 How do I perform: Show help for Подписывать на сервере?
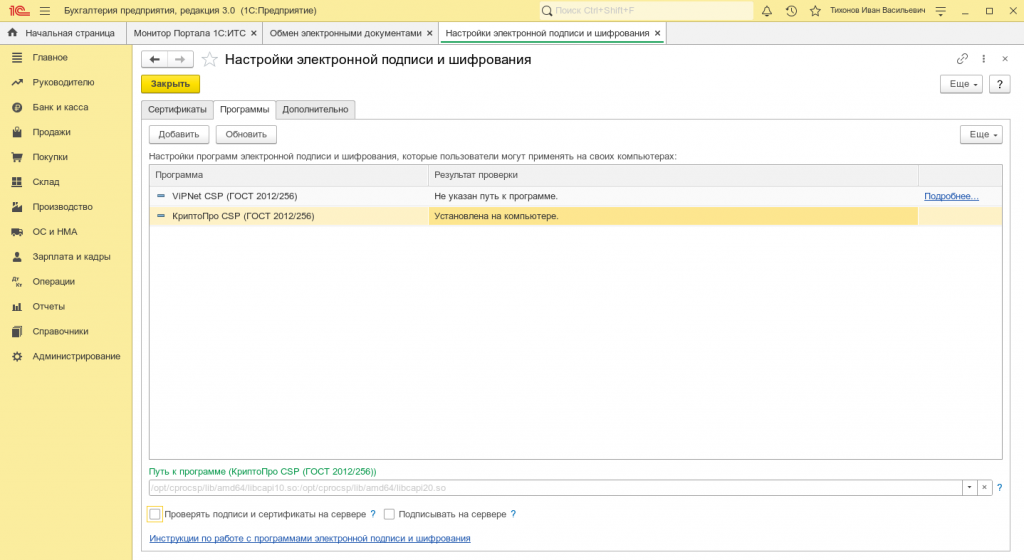click(x=513, y=514)
